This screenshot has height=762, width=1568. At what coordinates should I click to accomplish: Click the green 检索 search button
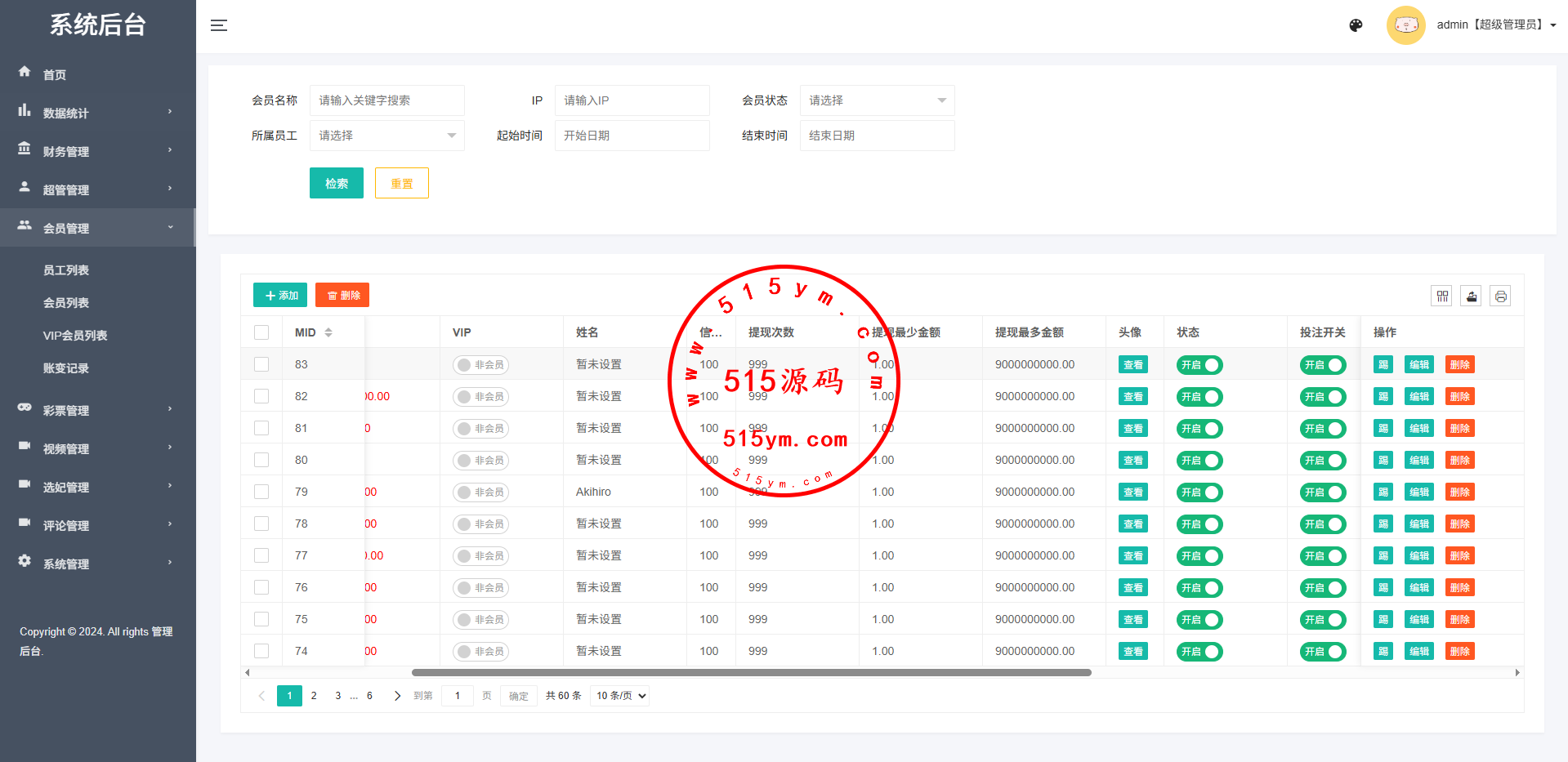(x=336, y=183)
